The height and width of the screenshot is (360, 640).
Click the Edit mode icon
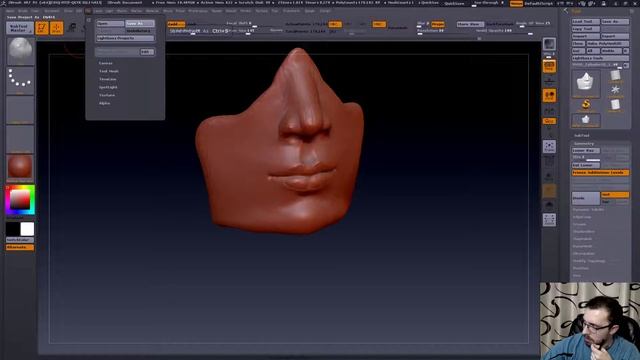coord(42,28)
